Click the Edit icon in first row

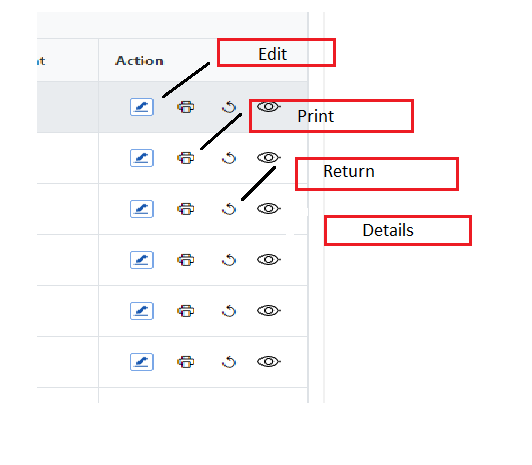(x=142, y=107)
